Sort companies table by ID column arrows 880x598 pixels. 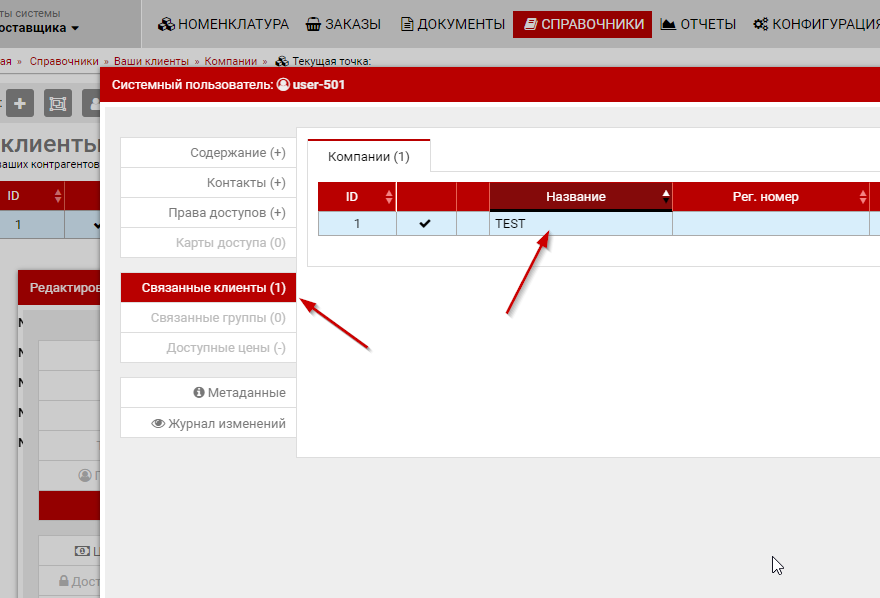(388, 197)
